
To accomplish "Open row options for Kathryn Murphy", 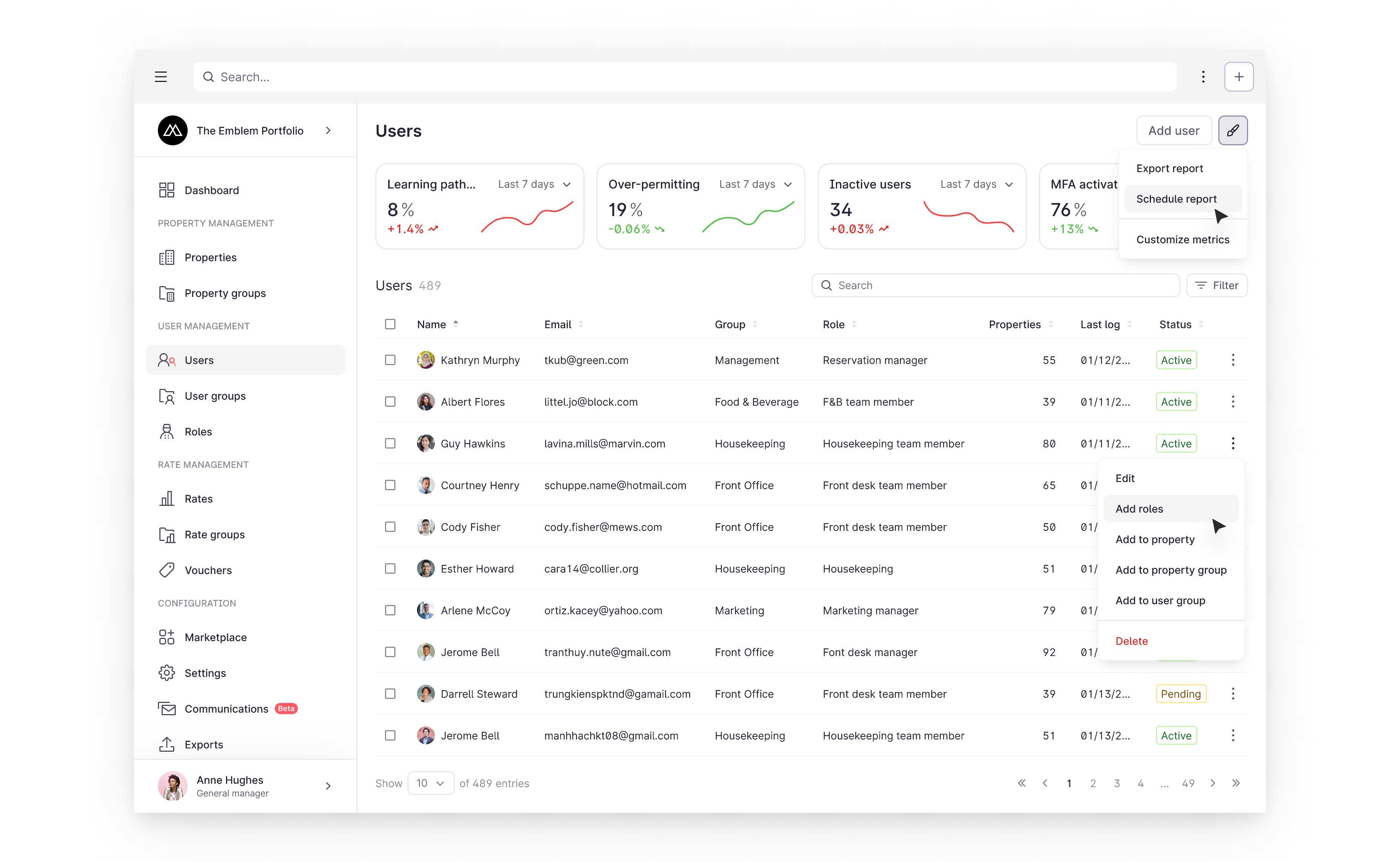I will 1232,360.
